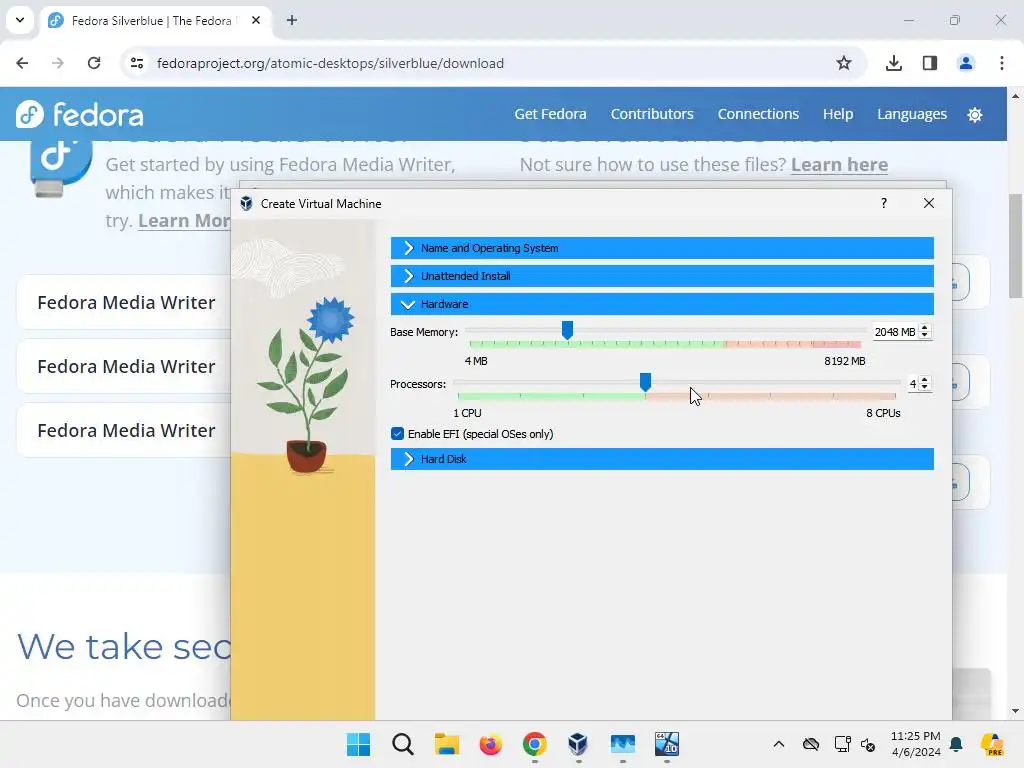Open Connections menu

pyautogui.click(x=758, y=114)
